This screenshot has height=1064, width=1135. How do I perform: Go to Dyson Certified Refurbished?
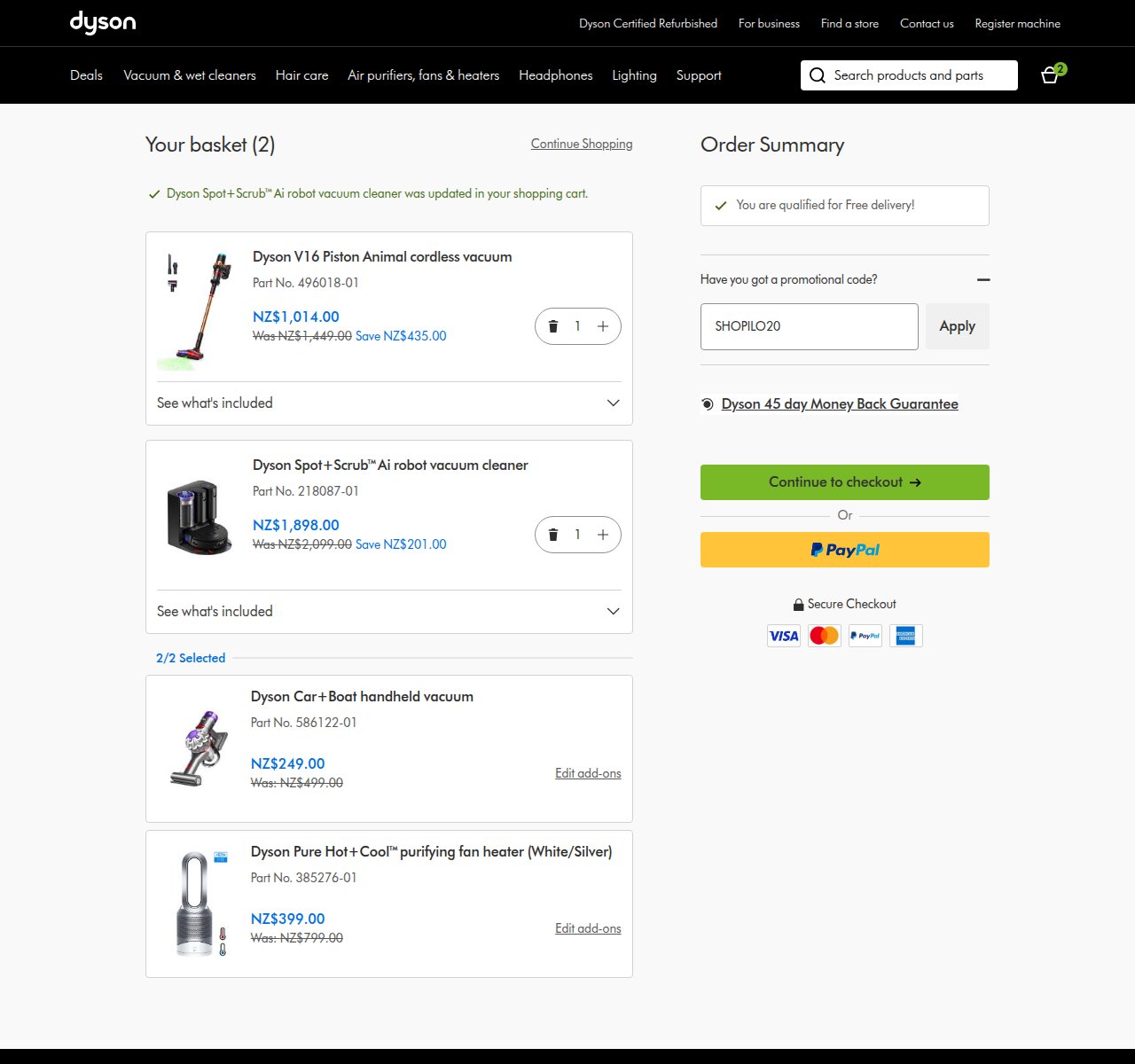coord(648,23)
